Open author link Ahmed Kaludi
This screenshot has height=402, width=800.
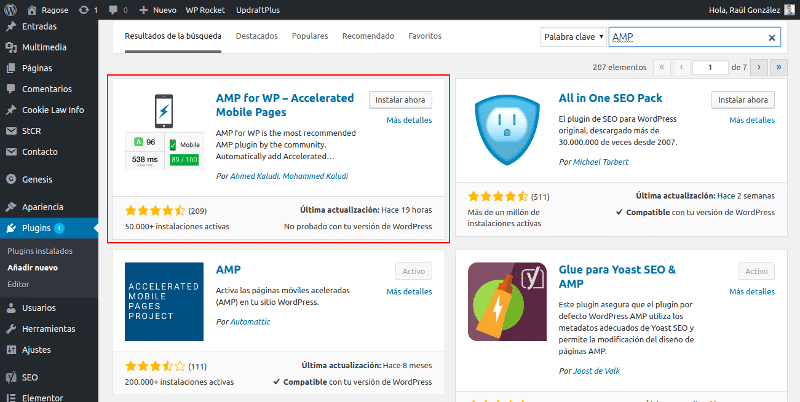click(x=255, y=176)
